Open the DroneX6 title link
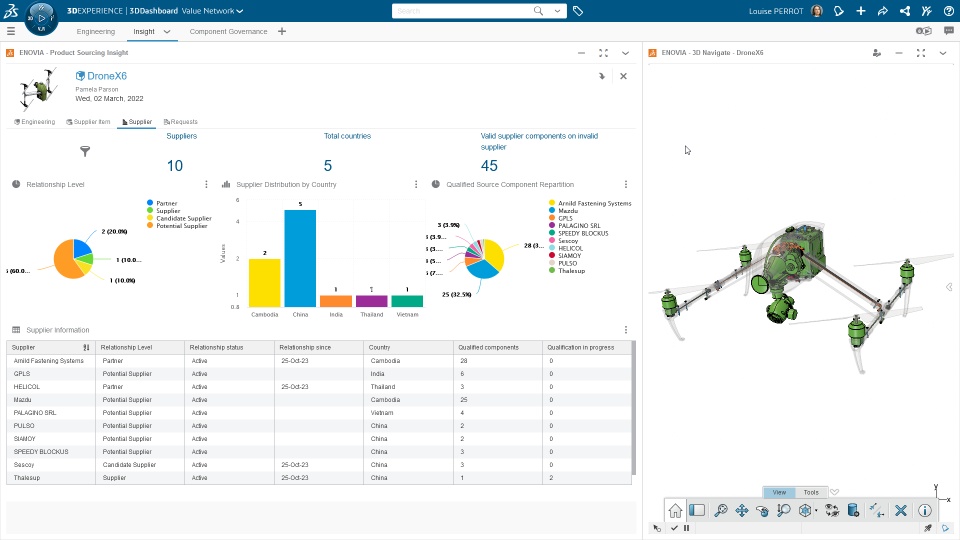The width and height of the screenshot is (960, 540). point(107,76)
